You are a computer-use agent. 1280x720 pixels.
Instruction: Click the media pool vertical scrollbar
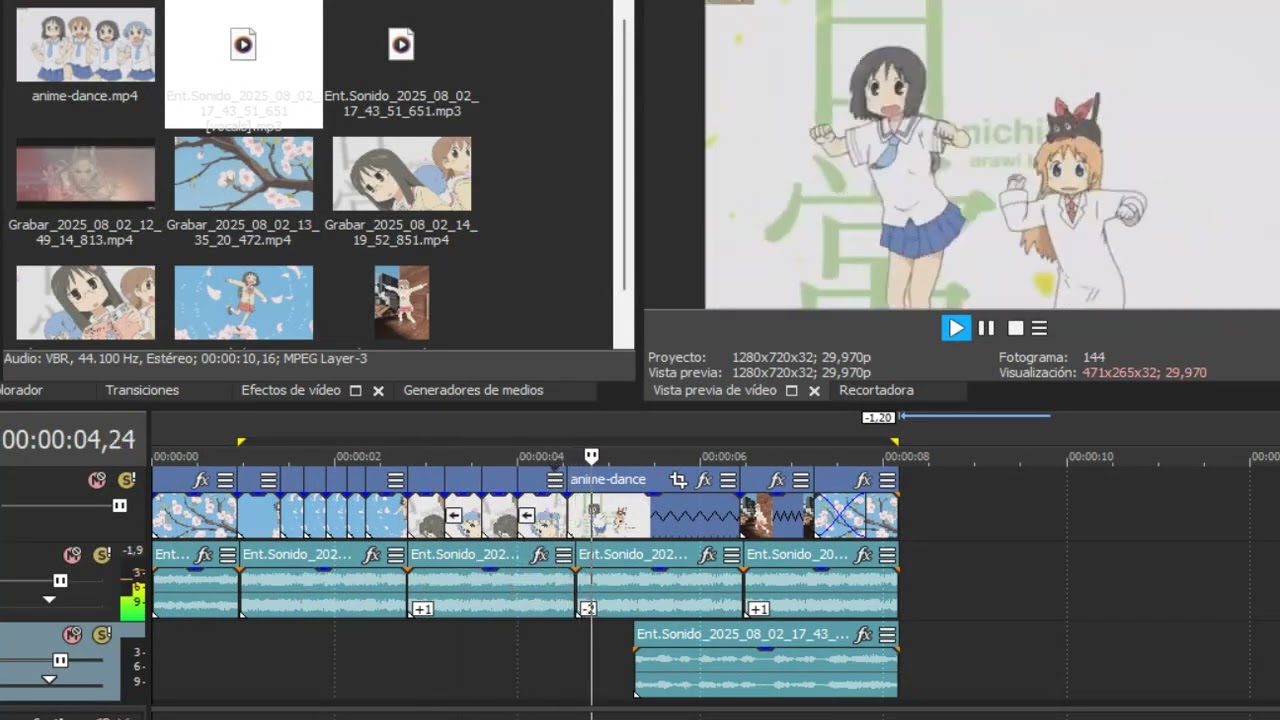(x=624, y=155)
